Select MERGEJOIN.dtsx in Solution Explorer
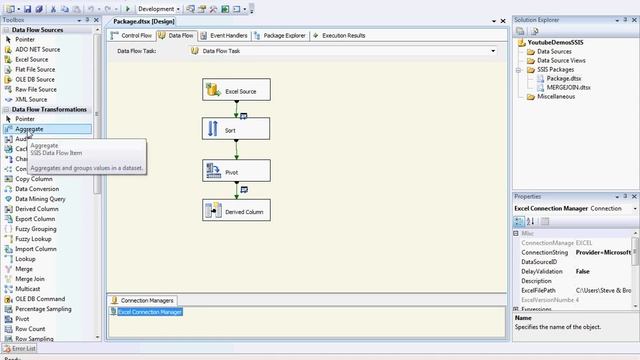640x360 pixels. [x=568, y=87]
